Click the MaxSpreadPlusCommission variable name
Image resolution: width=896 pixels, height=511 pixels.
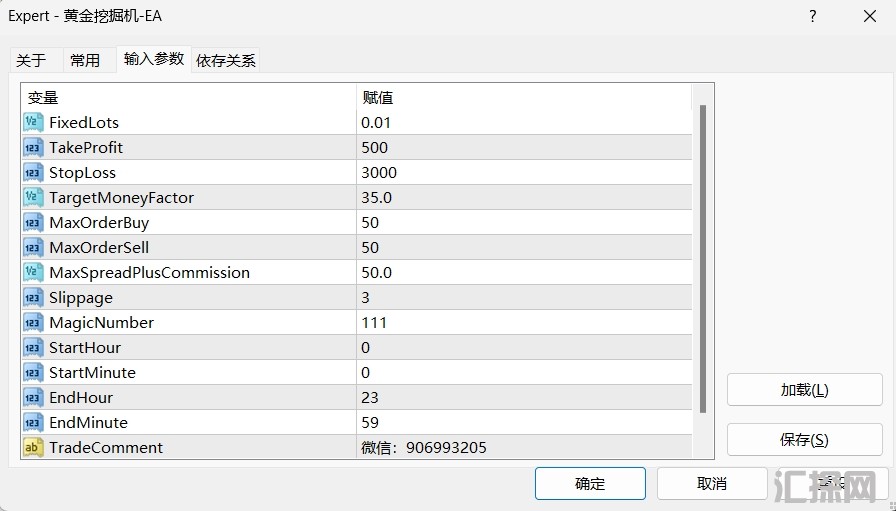150,273
